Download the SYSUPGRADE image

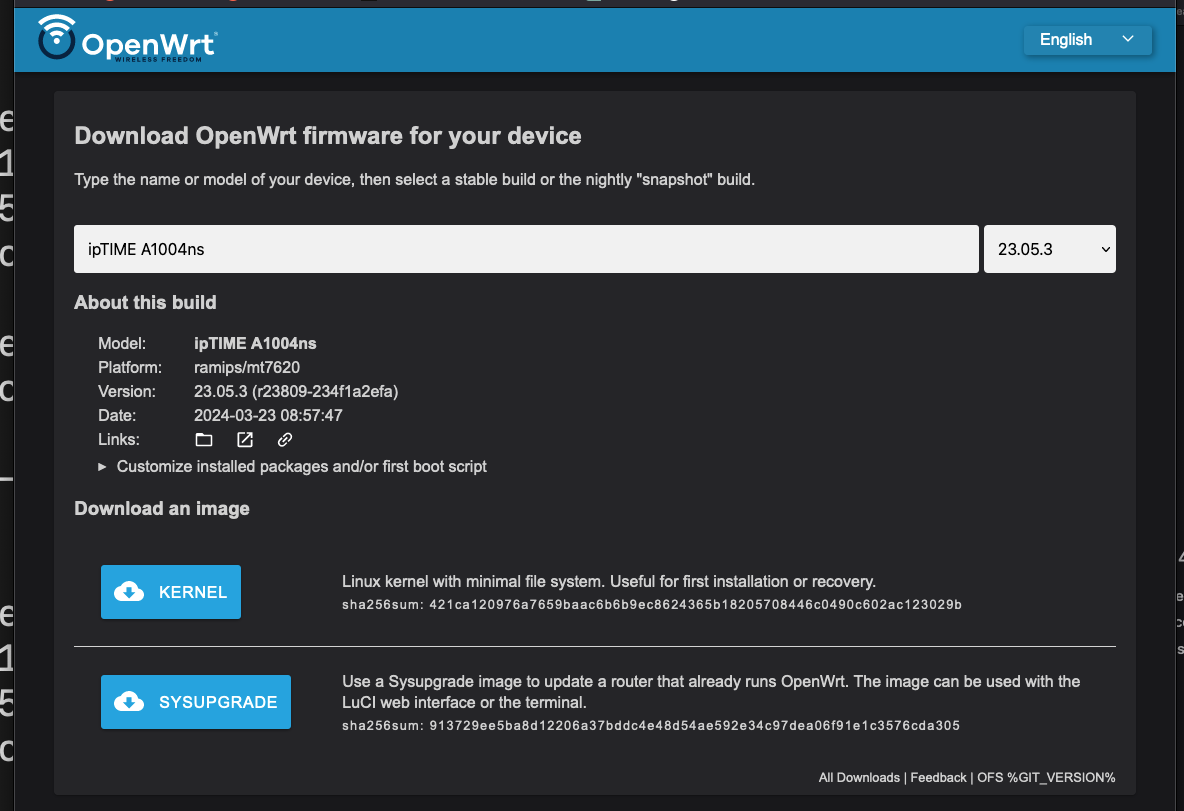(196, 702)
